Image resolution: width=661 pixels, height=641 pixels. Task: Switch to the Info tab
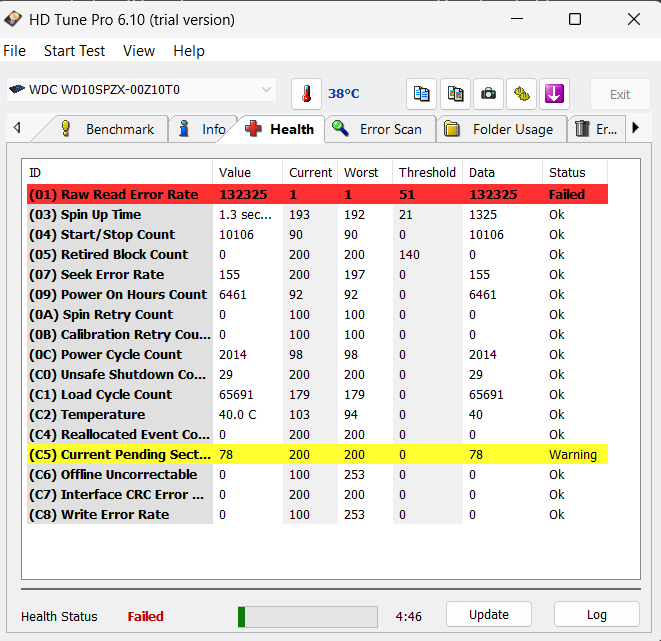tap(202, 129)
